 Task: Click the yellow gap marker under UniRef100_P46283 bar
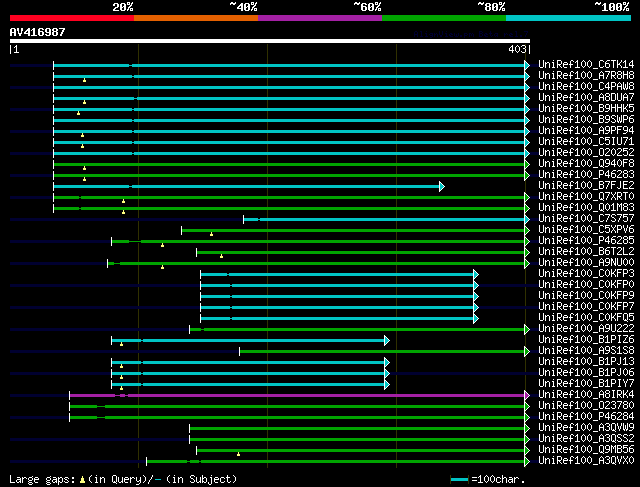(84, 179)
